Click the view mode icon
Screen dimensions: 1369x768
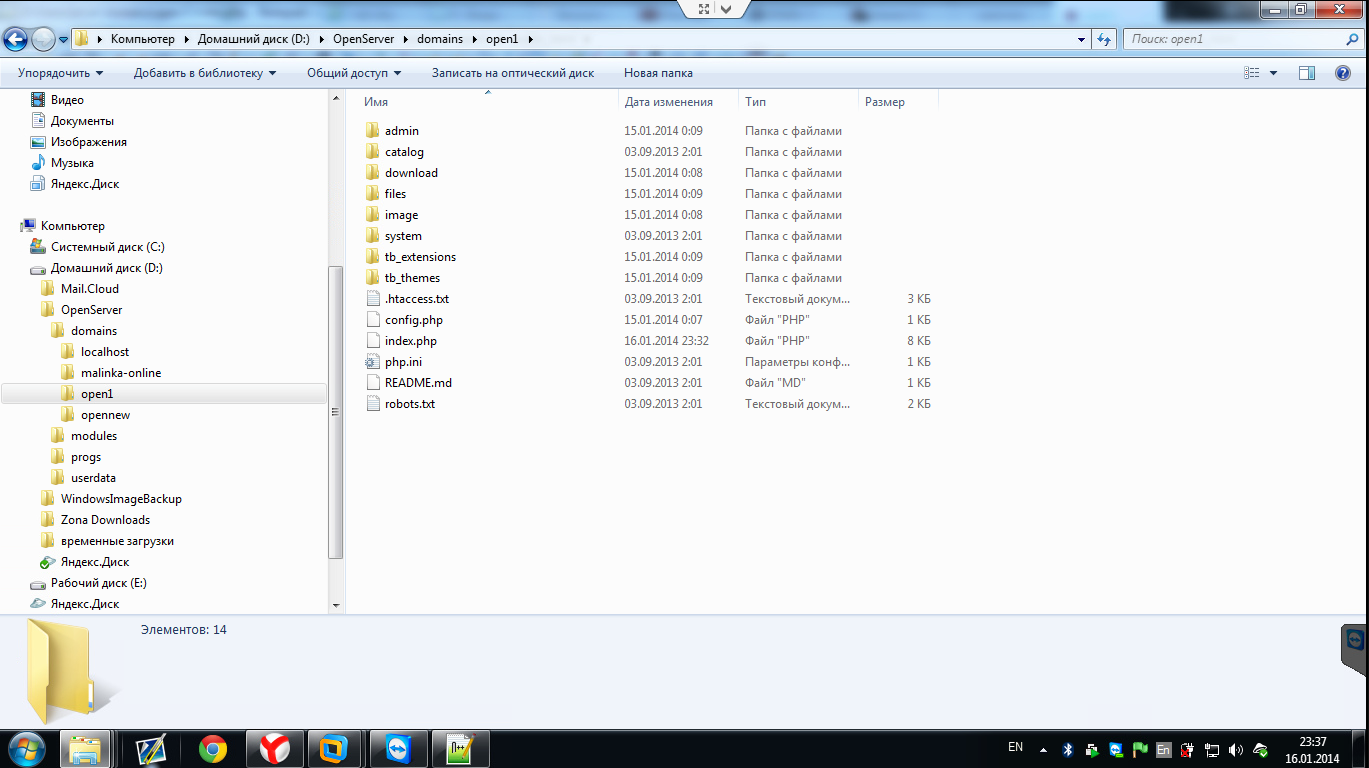coord(1251,73)
